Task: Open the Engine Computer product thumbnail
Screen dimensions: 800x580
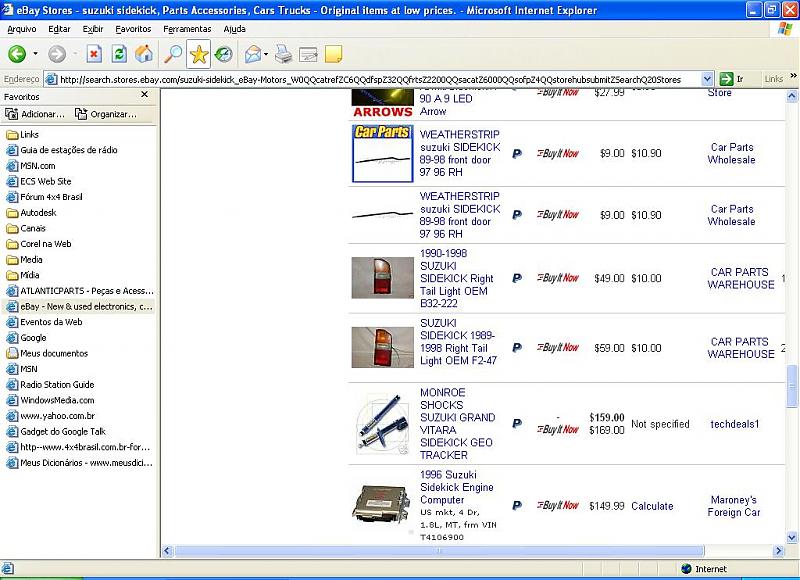Action: click(x=381, y=504)
